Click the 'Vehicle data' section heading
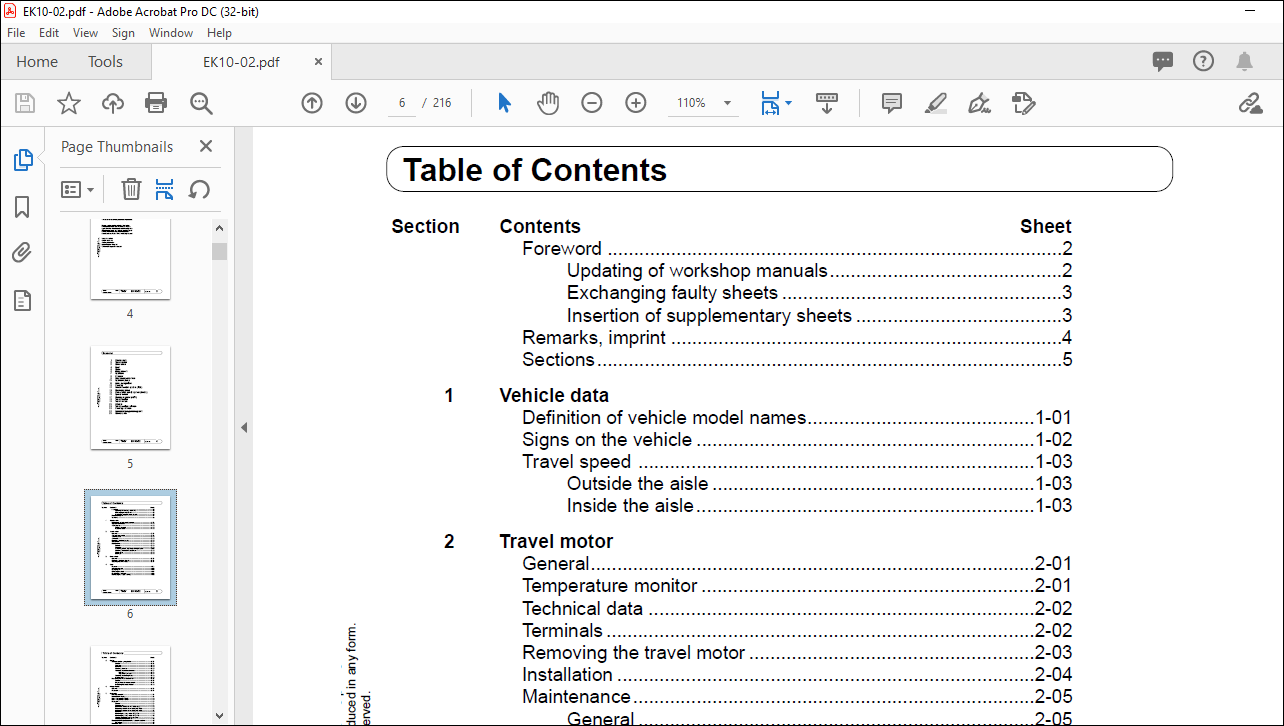The height and width of the screenshot is (726, 1284). tap(554, 396)
